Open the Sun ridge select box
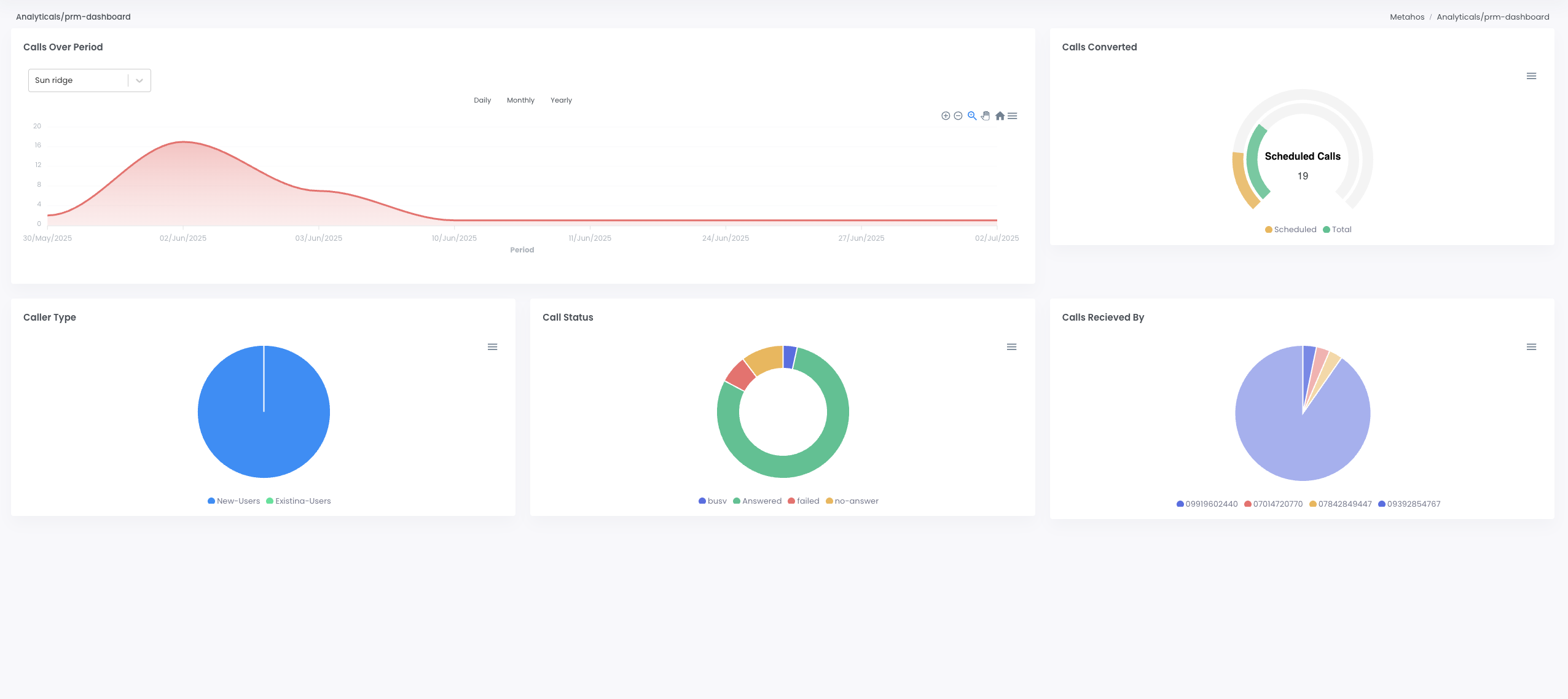 (78, 80)
